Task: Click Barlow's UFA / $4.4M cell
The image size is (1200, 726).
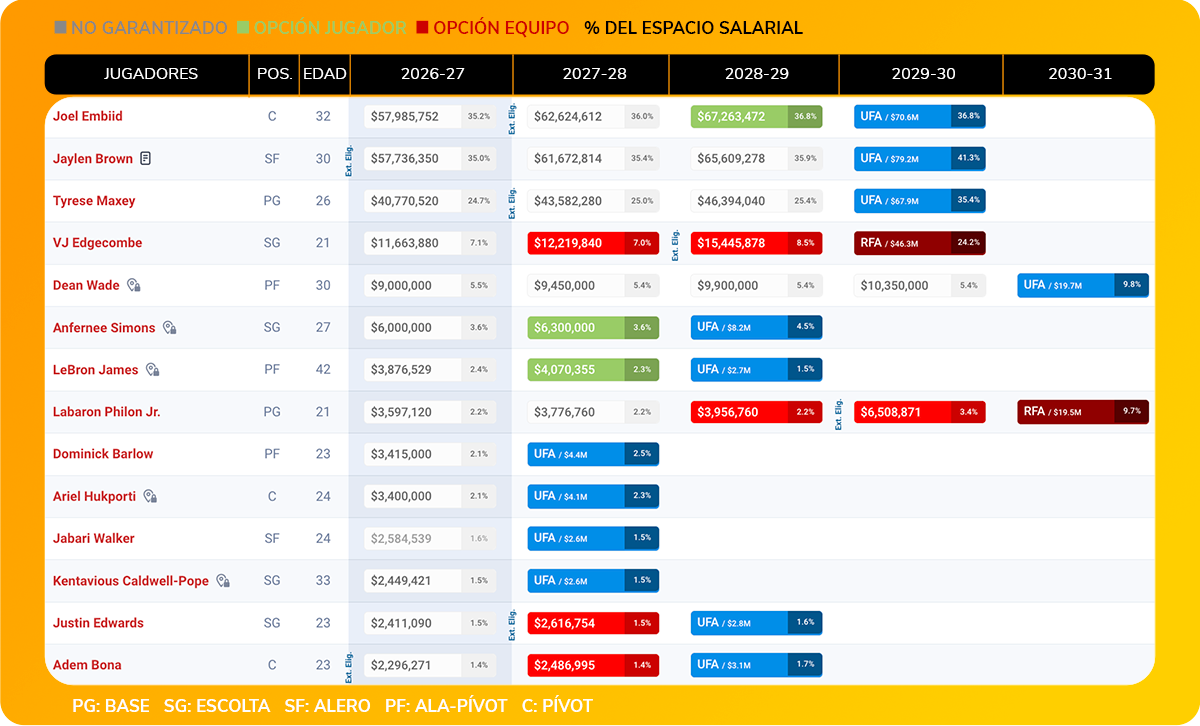Action: pos(593,454)
